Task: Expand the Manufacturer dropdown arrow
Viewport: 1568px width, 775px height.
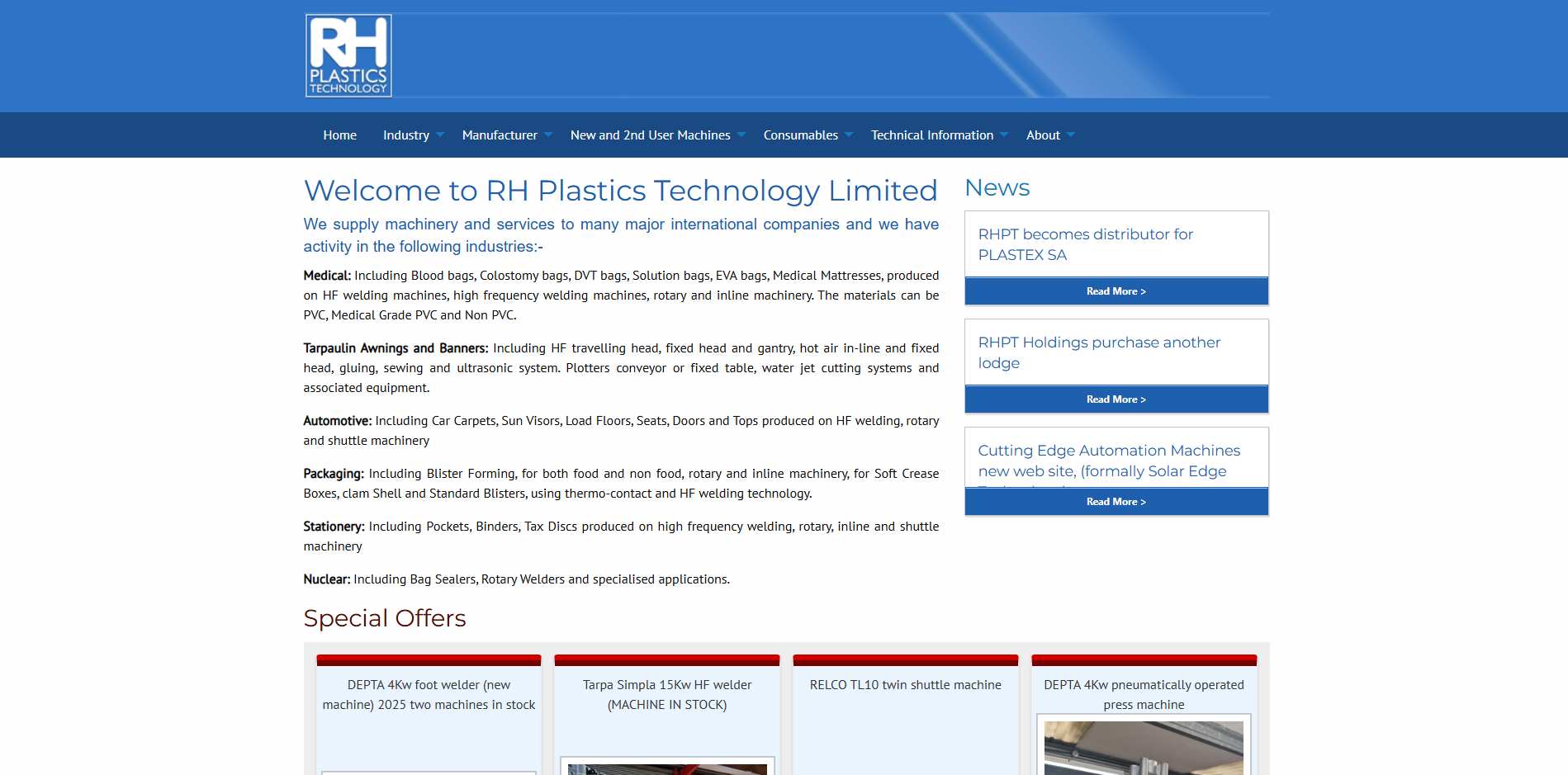Action: coord(548,135)
